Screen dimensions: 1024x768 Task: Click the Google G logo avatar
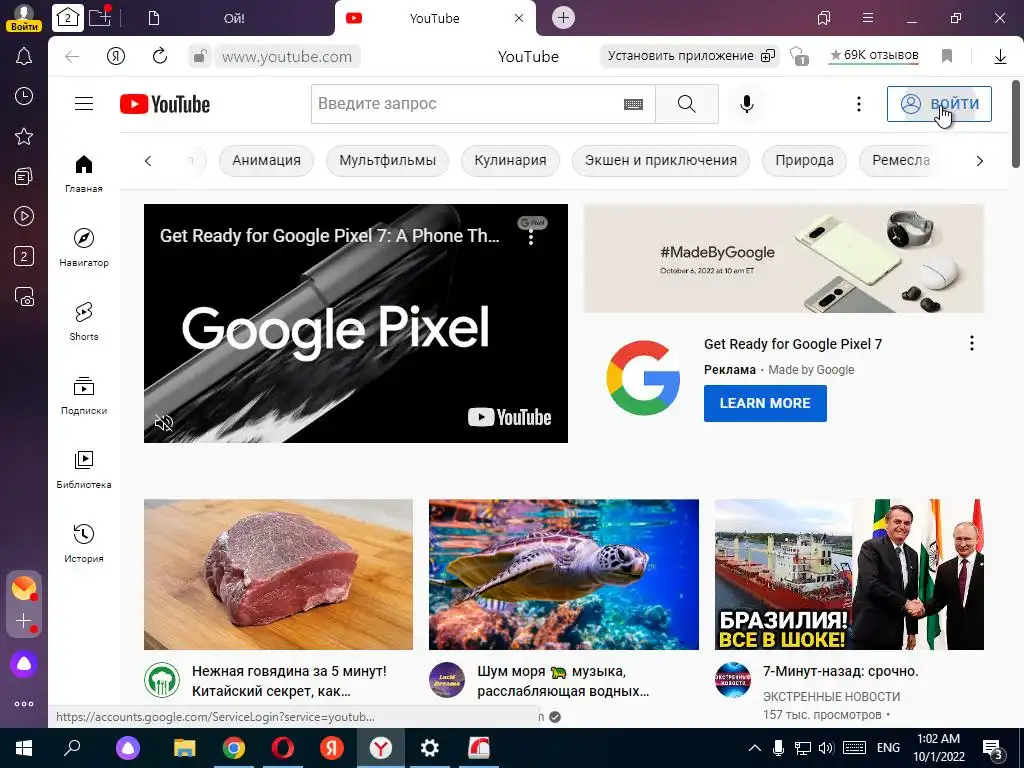[643, 378]
